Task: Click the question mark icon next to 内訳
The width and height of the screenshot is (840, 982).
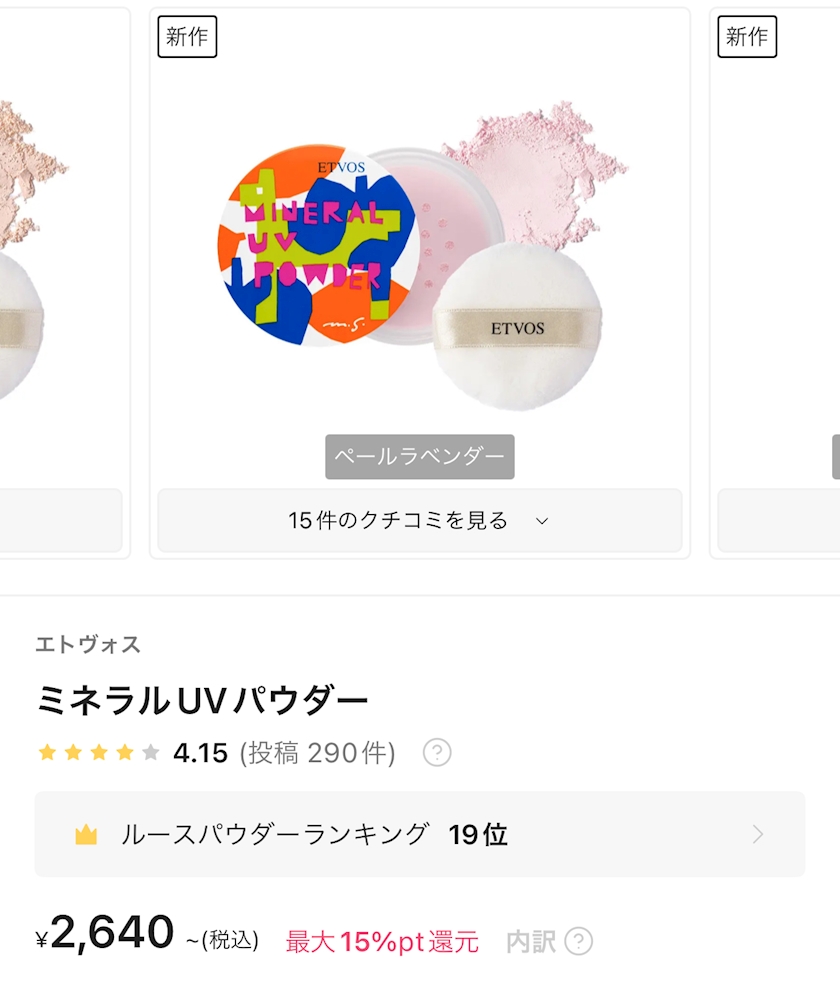Action: [x=578, y=941]
